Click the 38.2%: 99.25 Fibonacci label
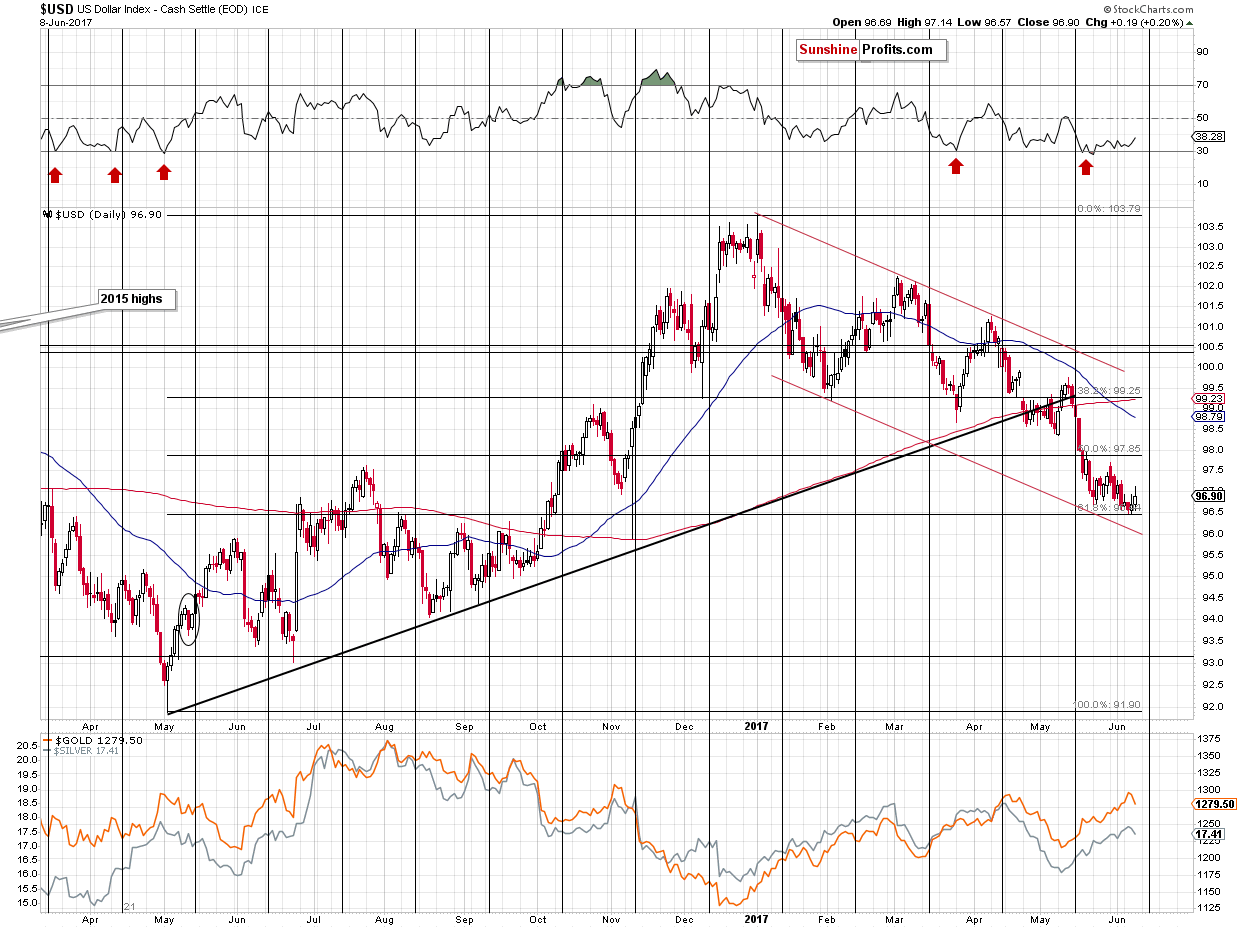This screenshot has width=1240, height=928. tap(1110, 390)
